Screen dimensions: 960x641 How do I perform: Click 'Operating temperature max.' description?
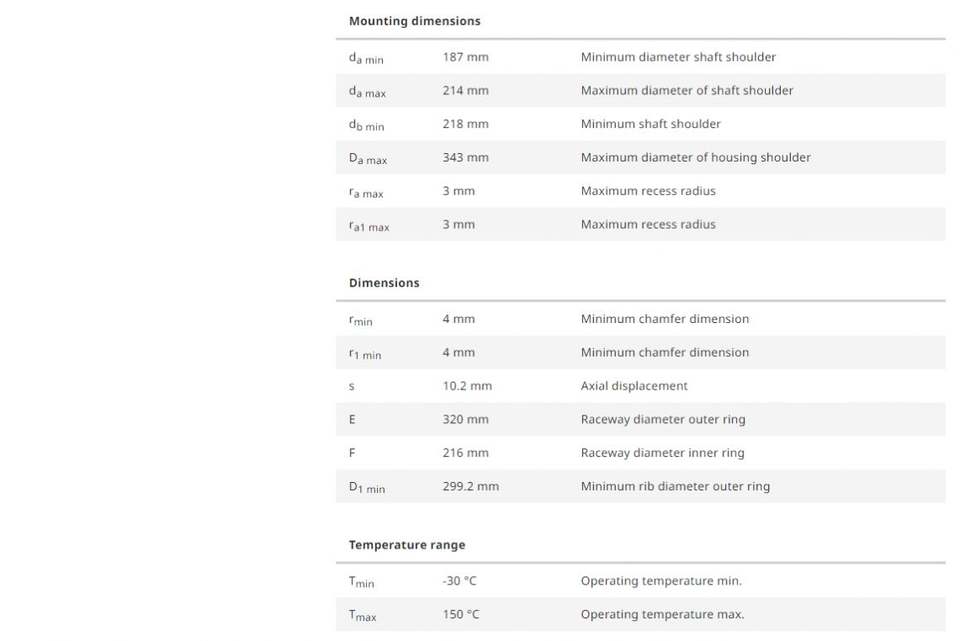pyautogui.click(x=662, y=615)
